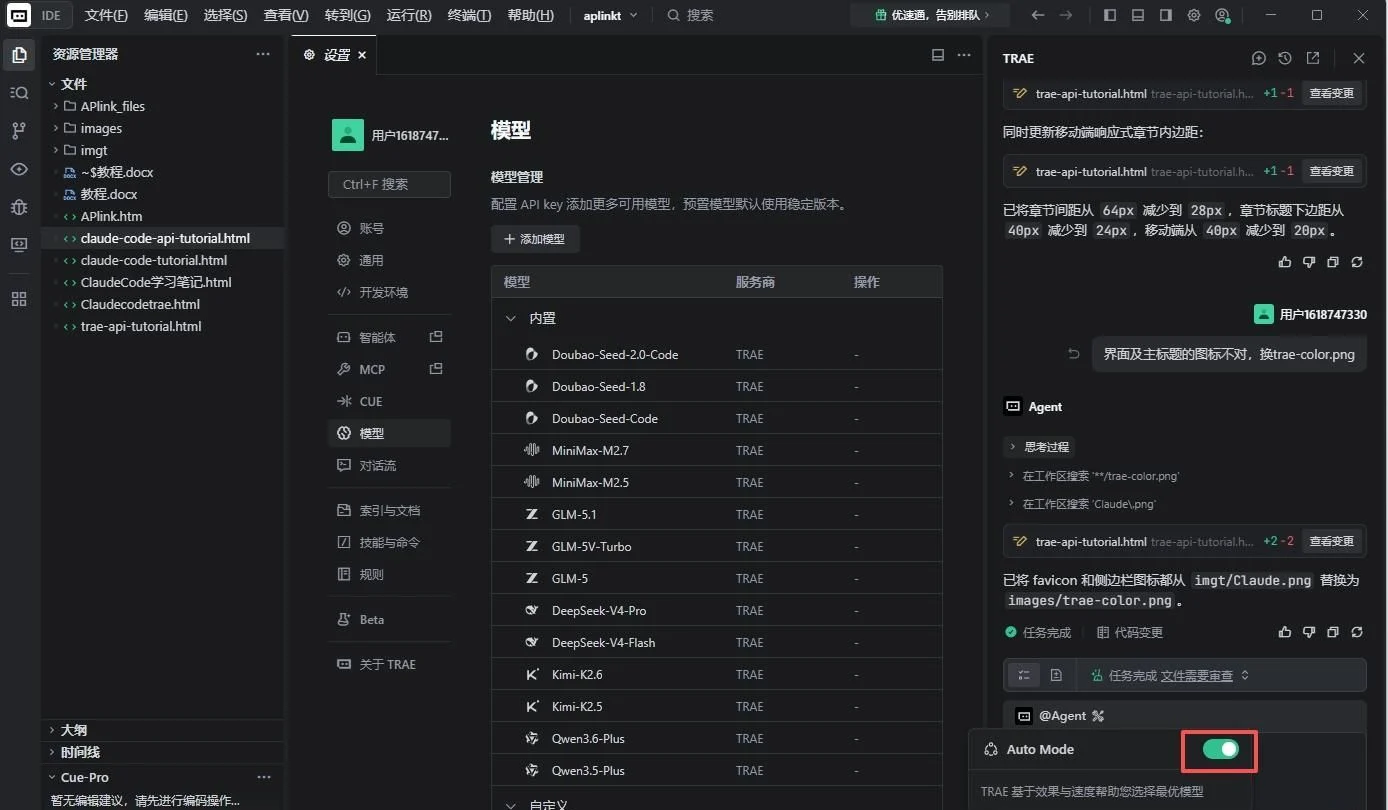The width and height of the screenshot is (1388, 810).
Task: Open the 文件(F) menu
Action: (106, 15)
